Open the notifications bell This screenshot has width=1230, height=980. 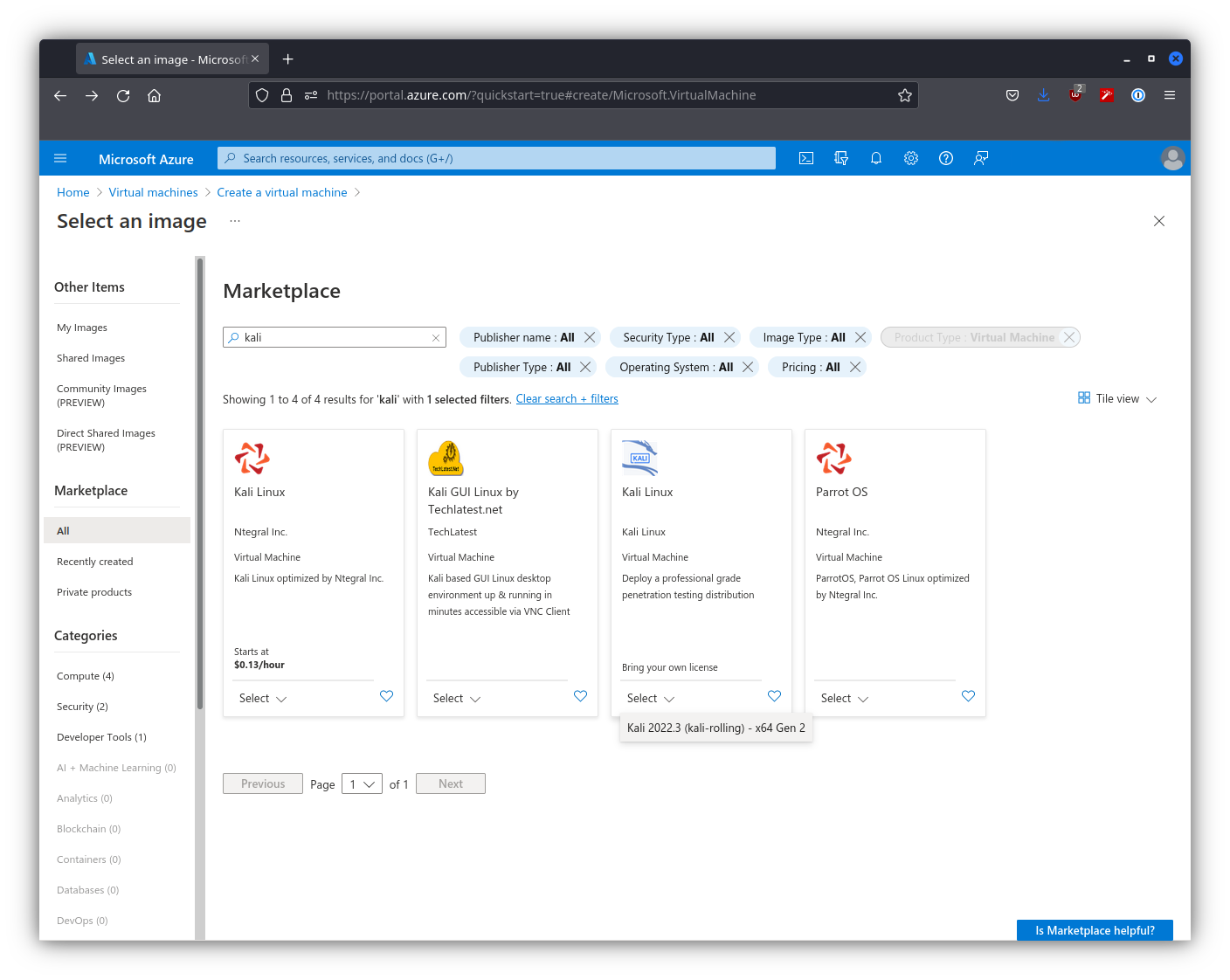[x=876, y=158]
